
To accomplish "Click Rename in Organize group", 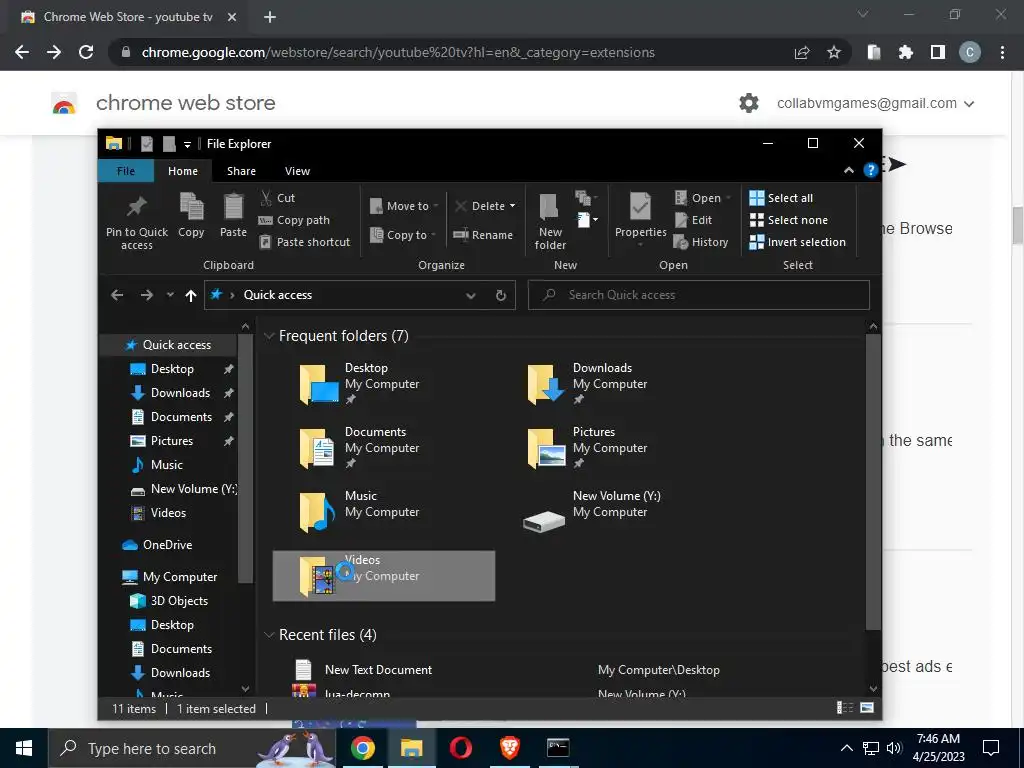I will [x=483, y=235].
